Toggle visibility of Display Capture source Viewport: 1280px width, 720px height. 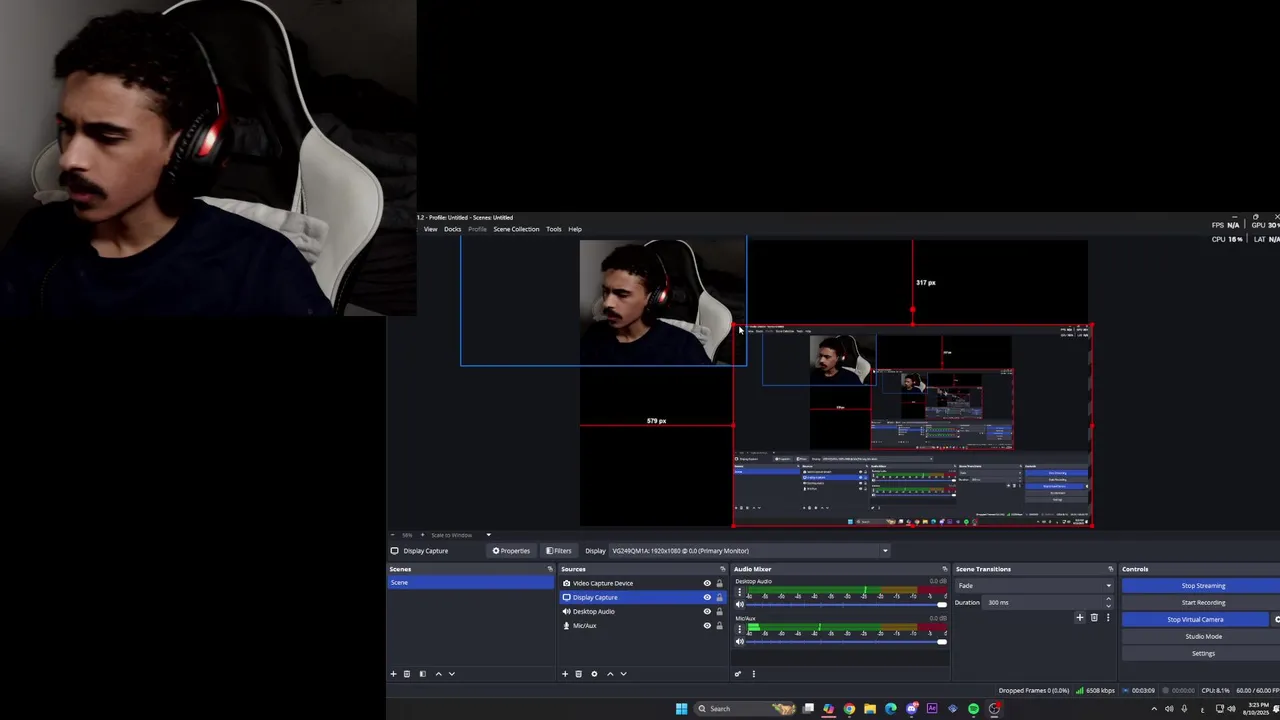(707, 598)
